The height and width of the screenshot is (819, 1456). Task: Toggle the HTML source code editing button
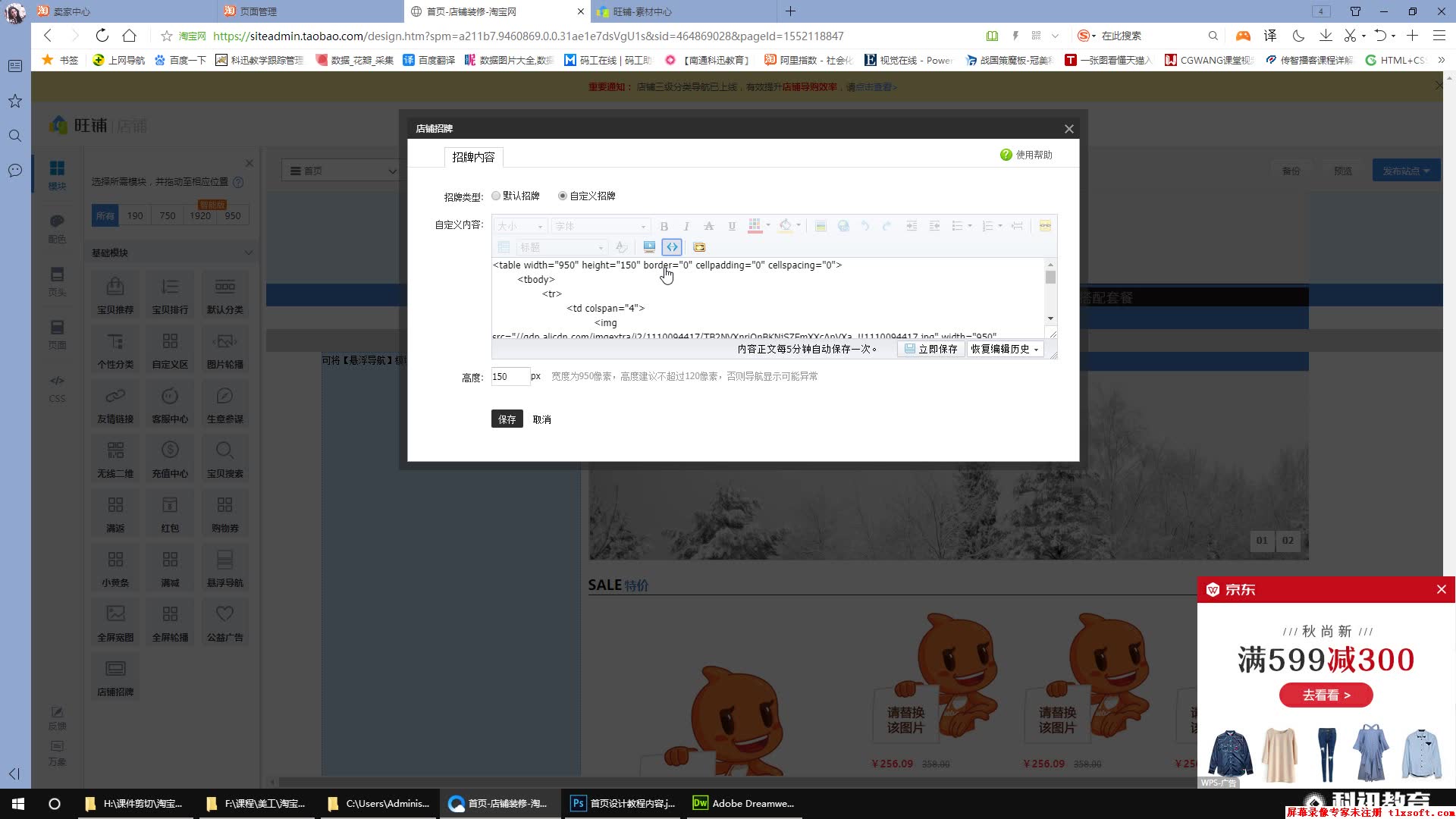tap(672, 247)
